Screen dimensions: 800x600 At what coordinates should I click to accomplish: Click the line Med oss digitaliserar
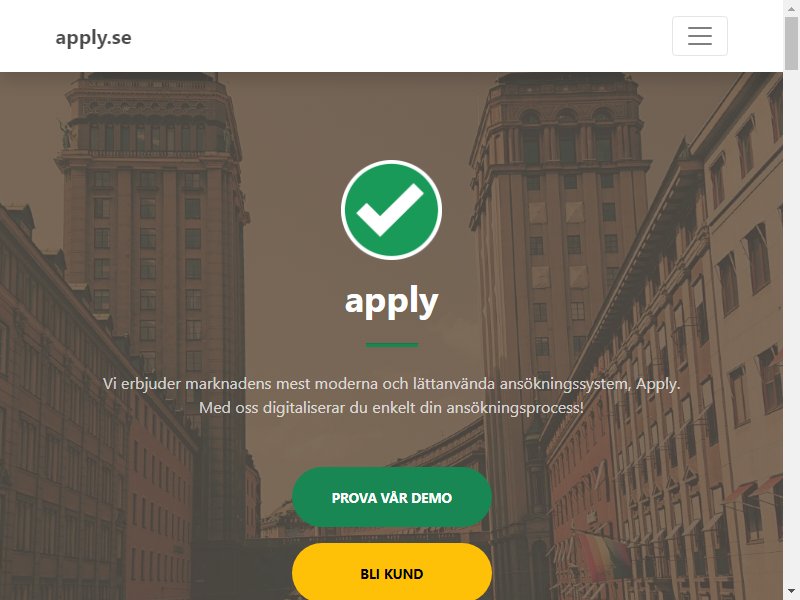coord(391,408)
